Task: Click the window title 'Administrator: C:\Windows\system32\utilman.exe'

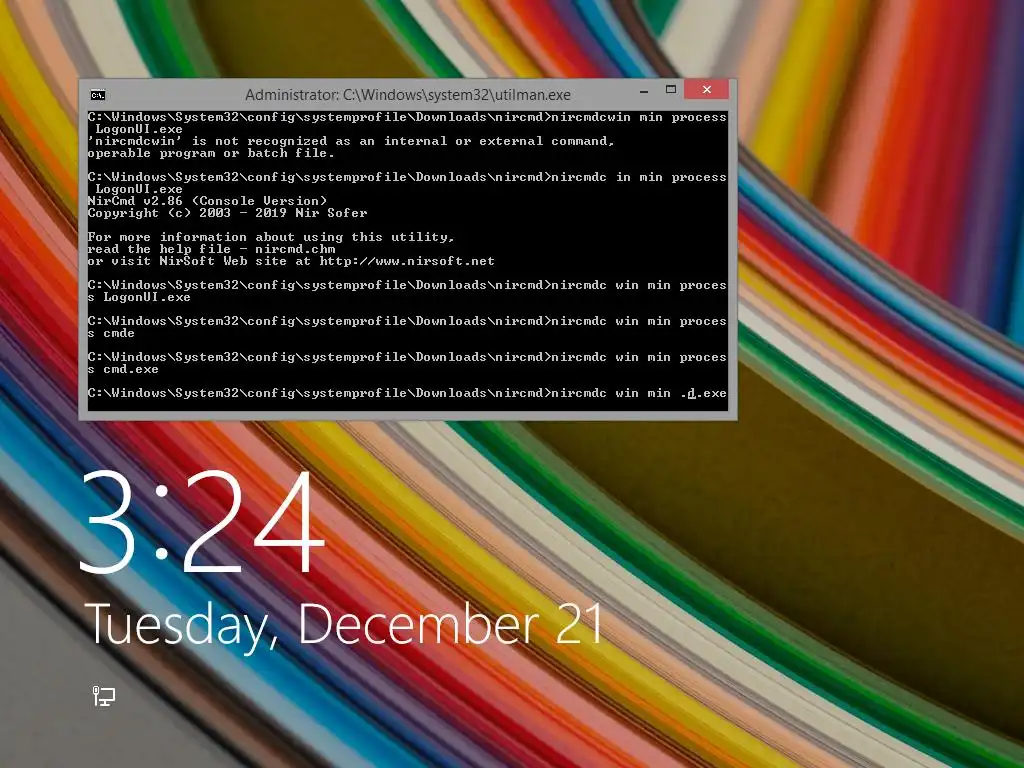Action: coord(408,95)
